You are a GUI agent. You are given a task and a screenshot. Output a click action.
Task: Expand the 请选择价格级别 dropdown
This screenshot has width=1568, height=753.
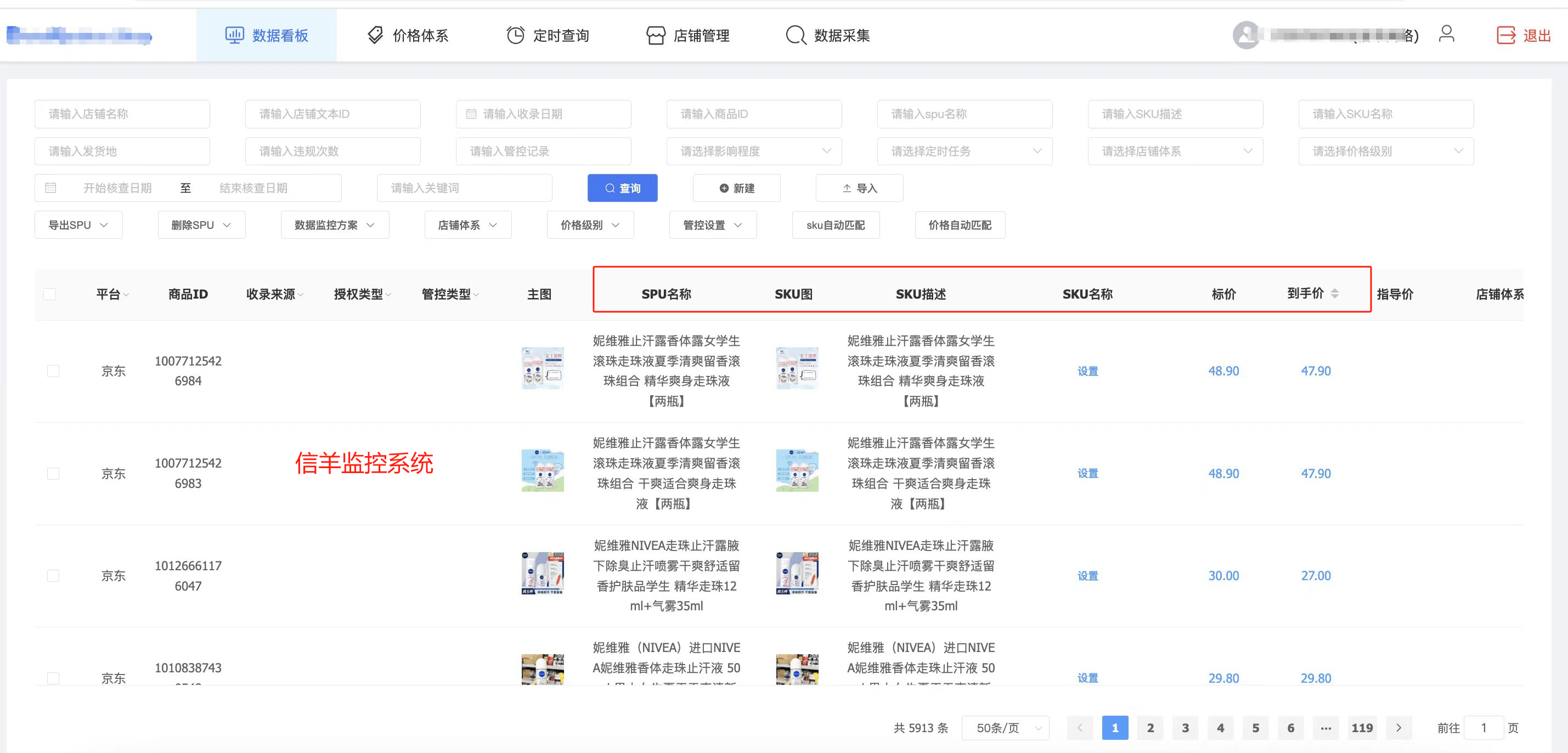pos(1386,151)
